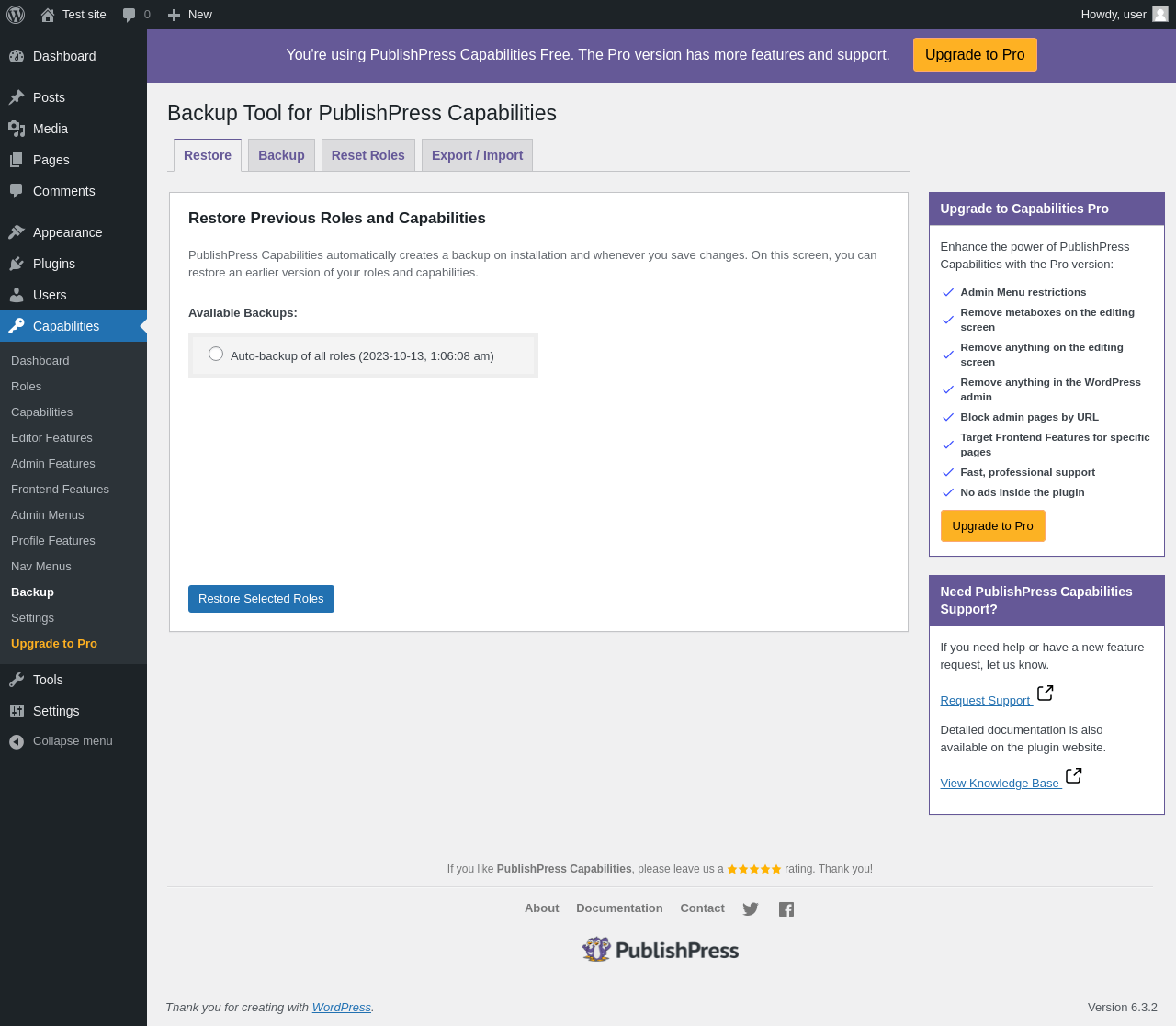The image size is (1176, 1026).
Task: Click the Posts pushpin icon
Action: [17, 97]
